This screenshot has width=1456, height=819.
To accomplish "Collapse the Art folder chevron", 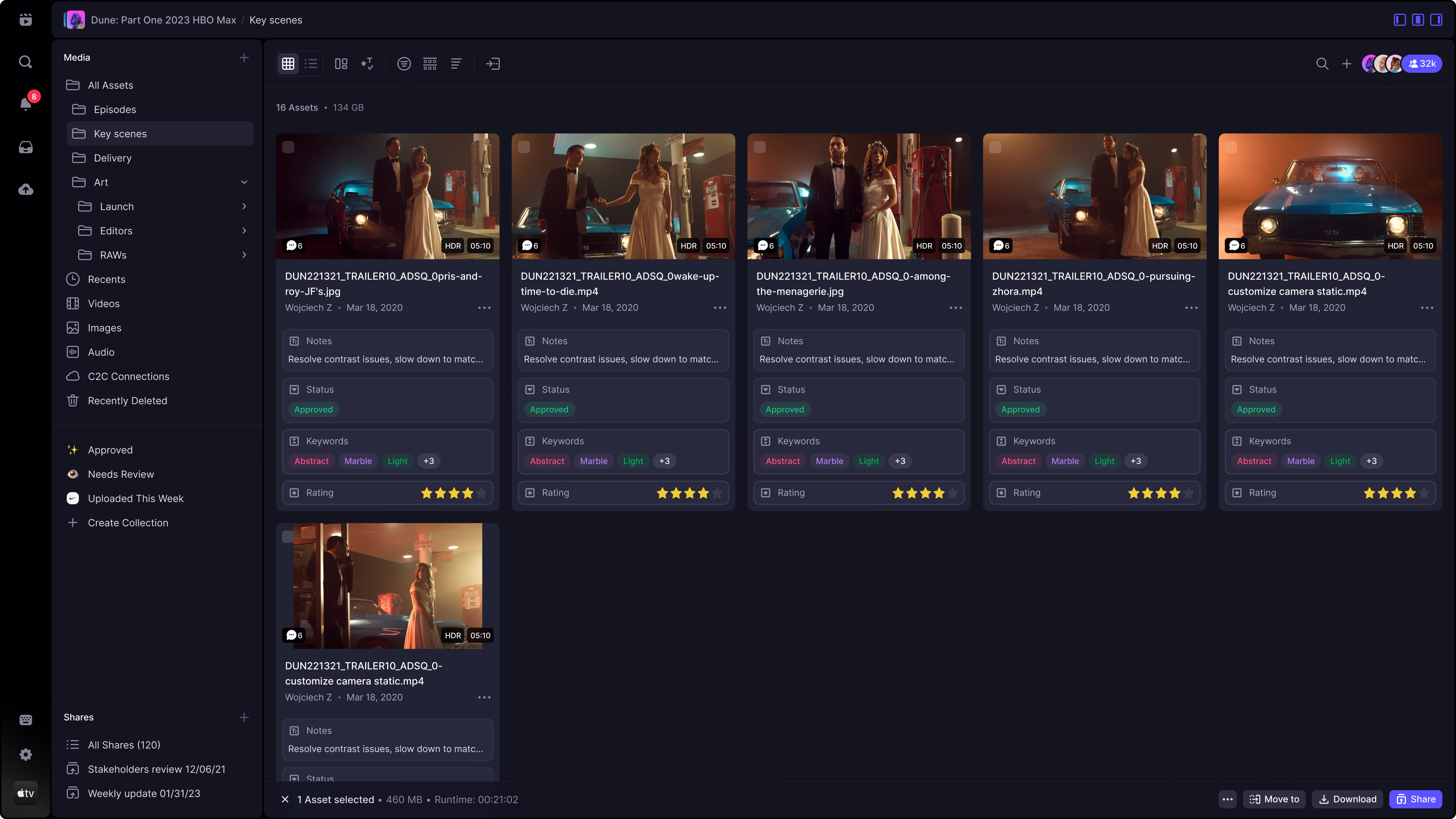I will click(x=243, y=182).
